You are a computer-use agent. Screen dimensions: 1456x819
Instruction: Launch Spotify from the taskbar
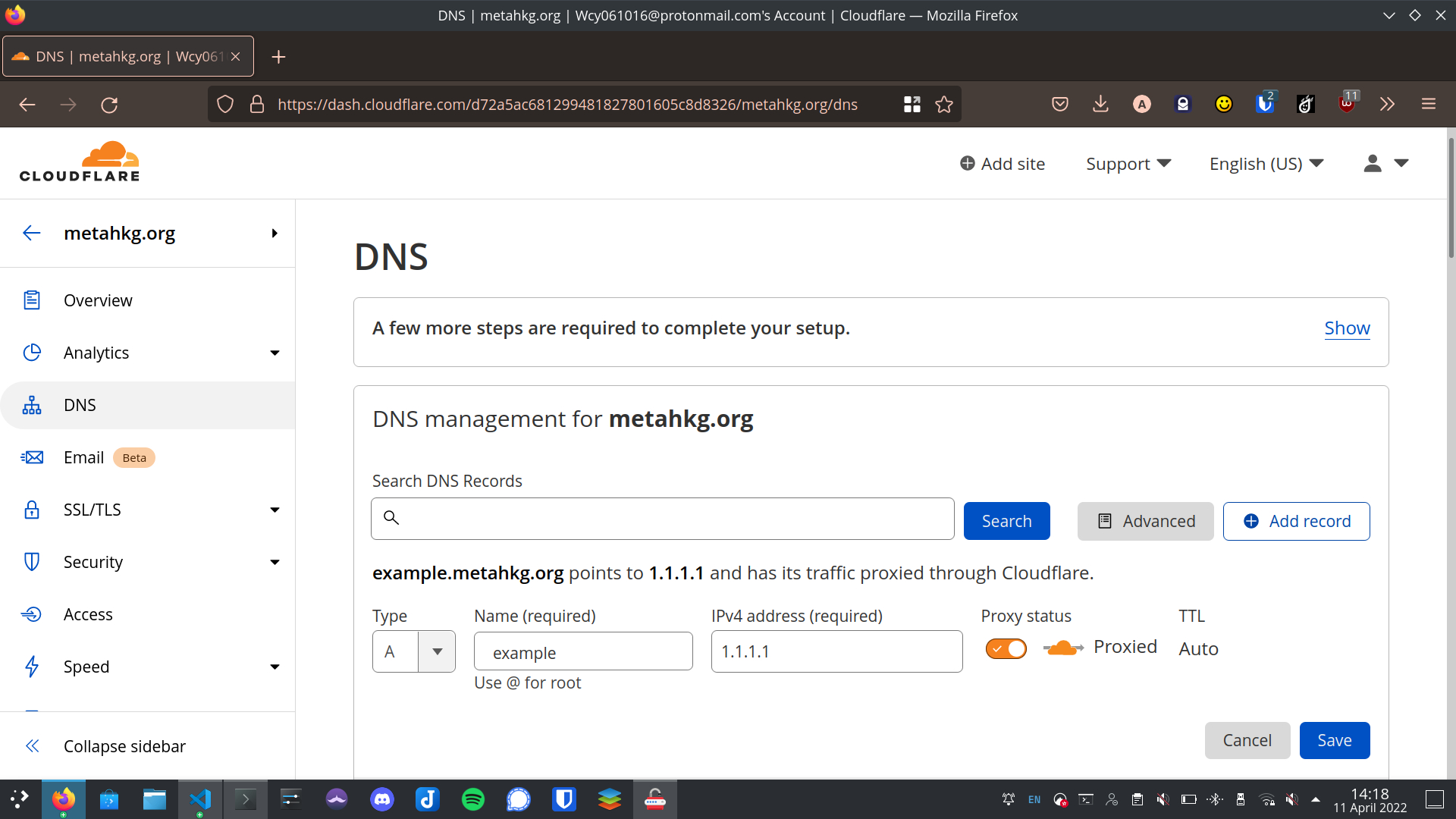point(472,799)
